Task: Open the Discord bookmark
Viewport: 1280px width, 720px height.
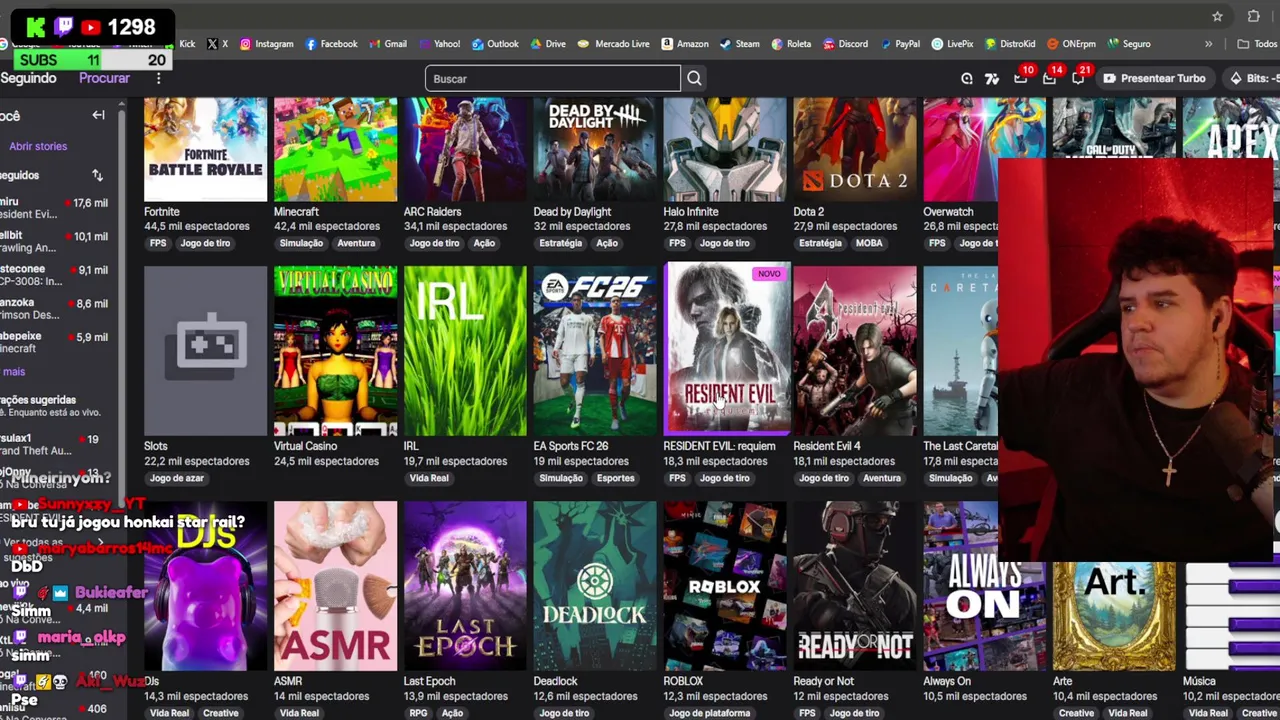Action: coord(845,44)
